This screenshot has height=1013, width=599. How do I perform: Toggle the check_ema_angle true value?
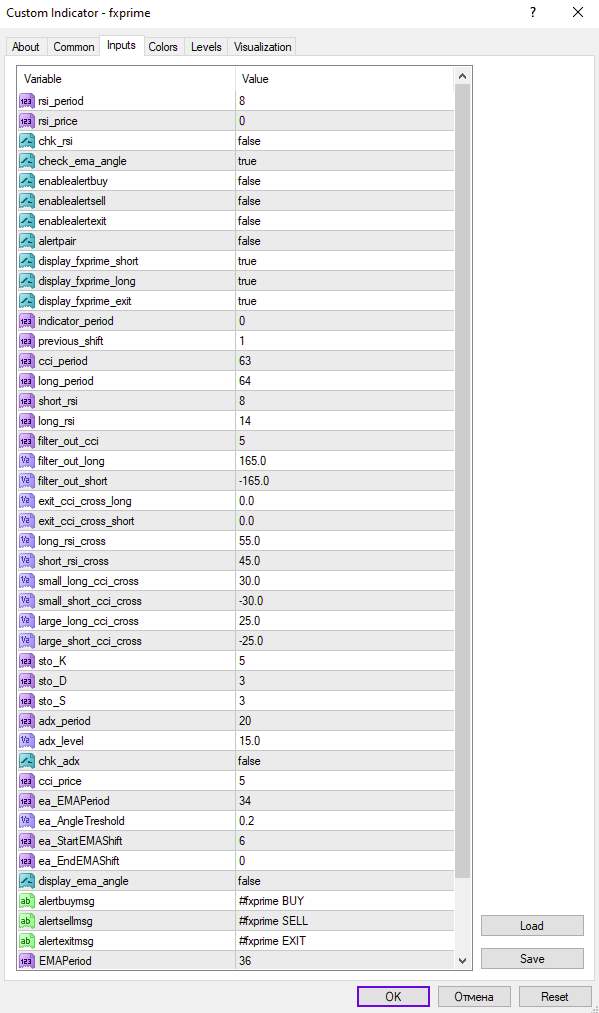click(345, 161)
